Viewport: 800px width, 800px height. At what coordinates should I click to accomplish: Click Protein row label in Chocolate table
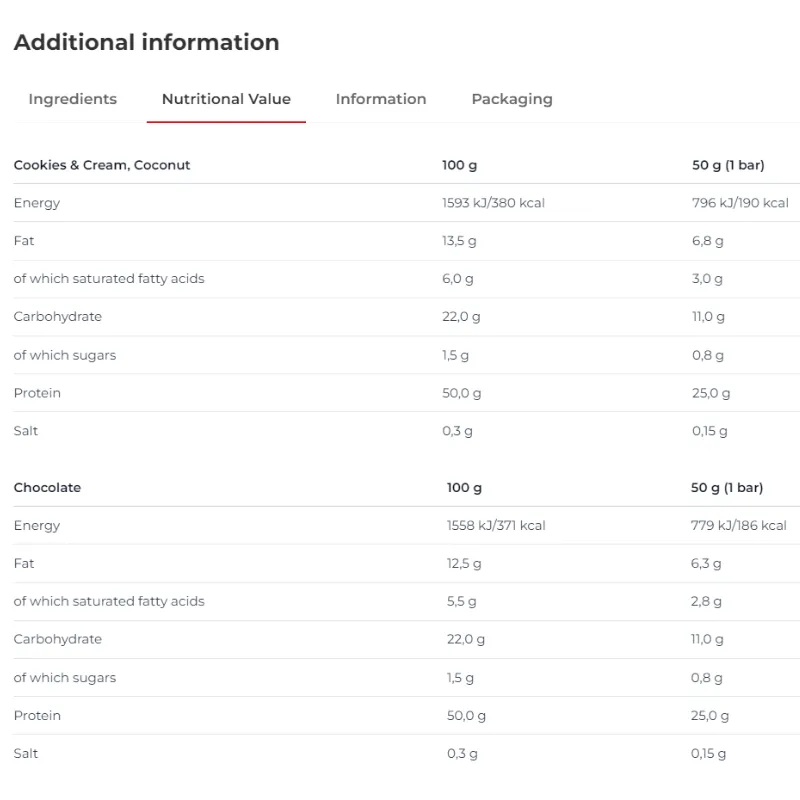(37, 715)
